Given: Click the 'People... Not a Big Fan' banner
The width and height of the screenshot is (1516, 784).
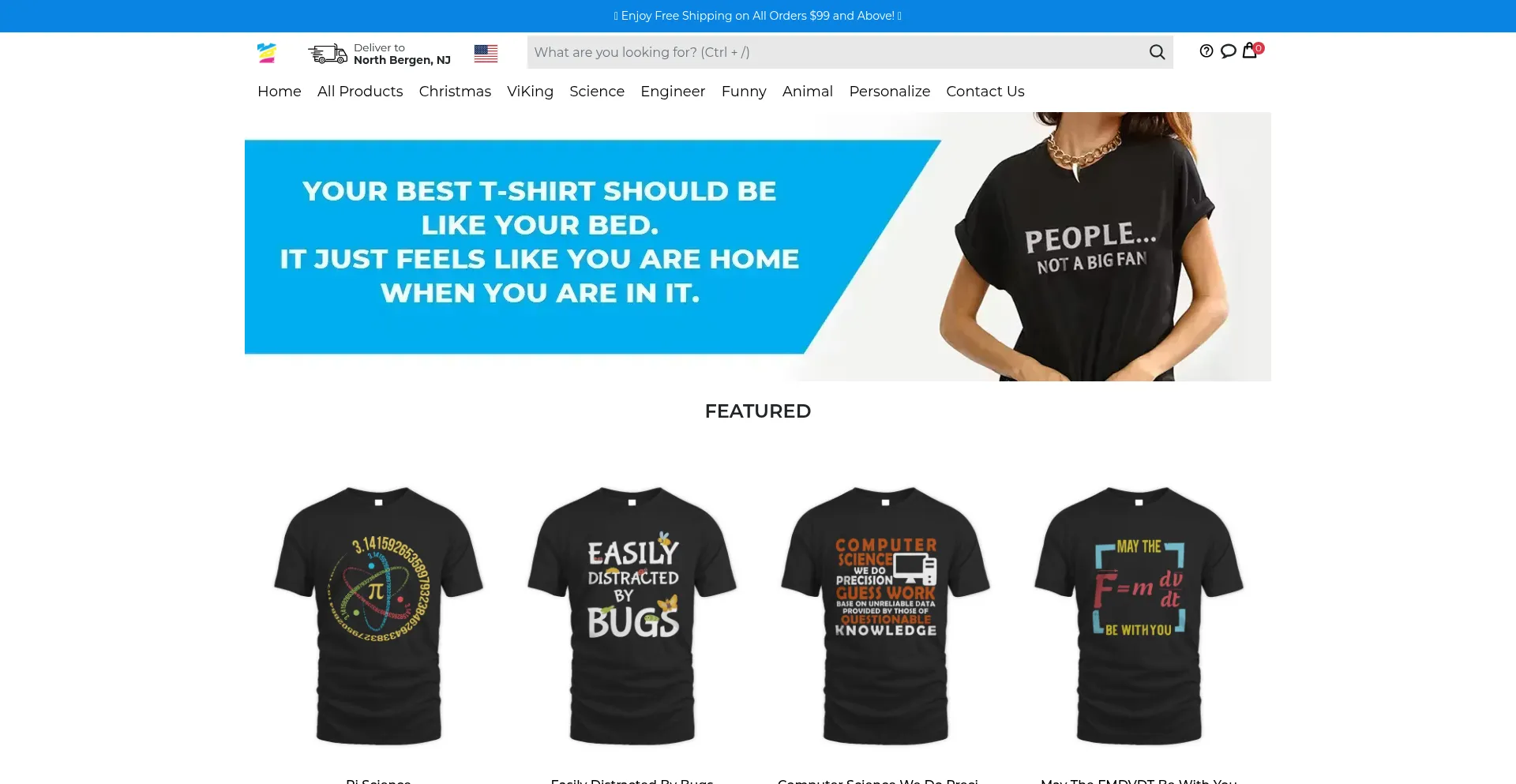Looking at the screenshot, I should coord(758,246).
